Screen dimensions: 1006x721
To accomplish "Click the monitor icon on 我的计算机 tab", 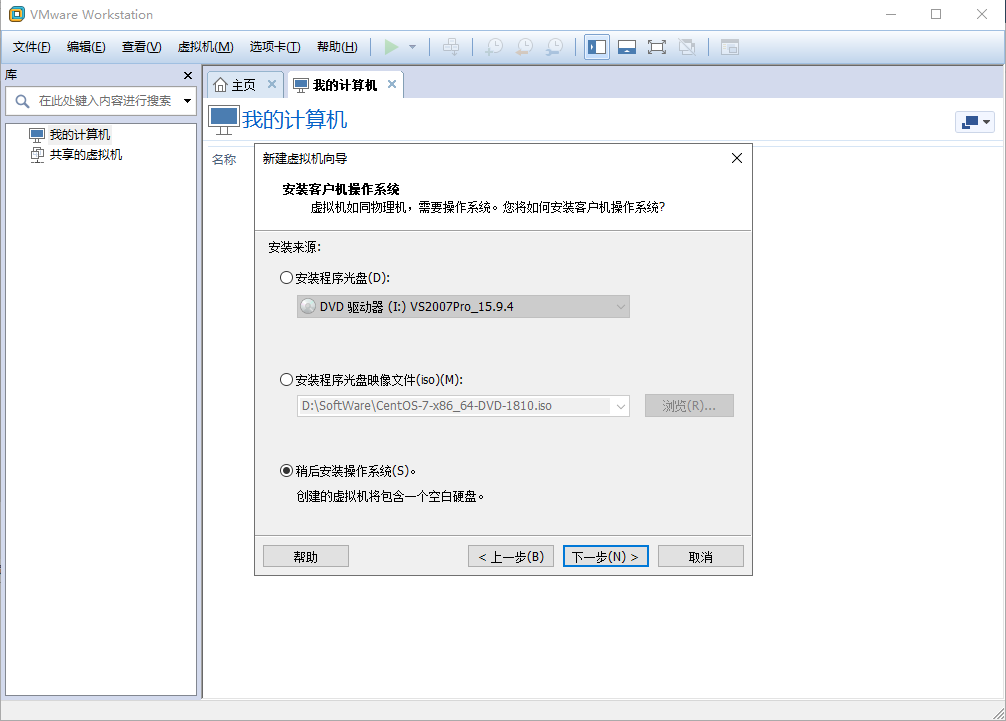I will 301,85.
